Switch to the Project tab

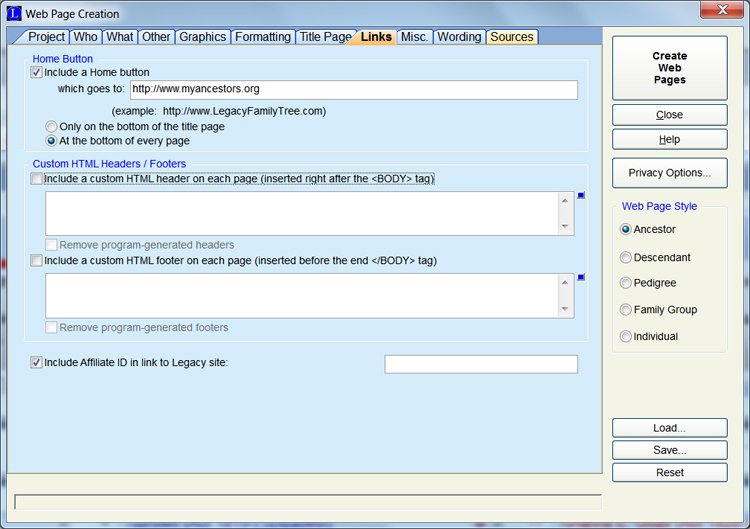pyautogui.click(x=46, y=37)
